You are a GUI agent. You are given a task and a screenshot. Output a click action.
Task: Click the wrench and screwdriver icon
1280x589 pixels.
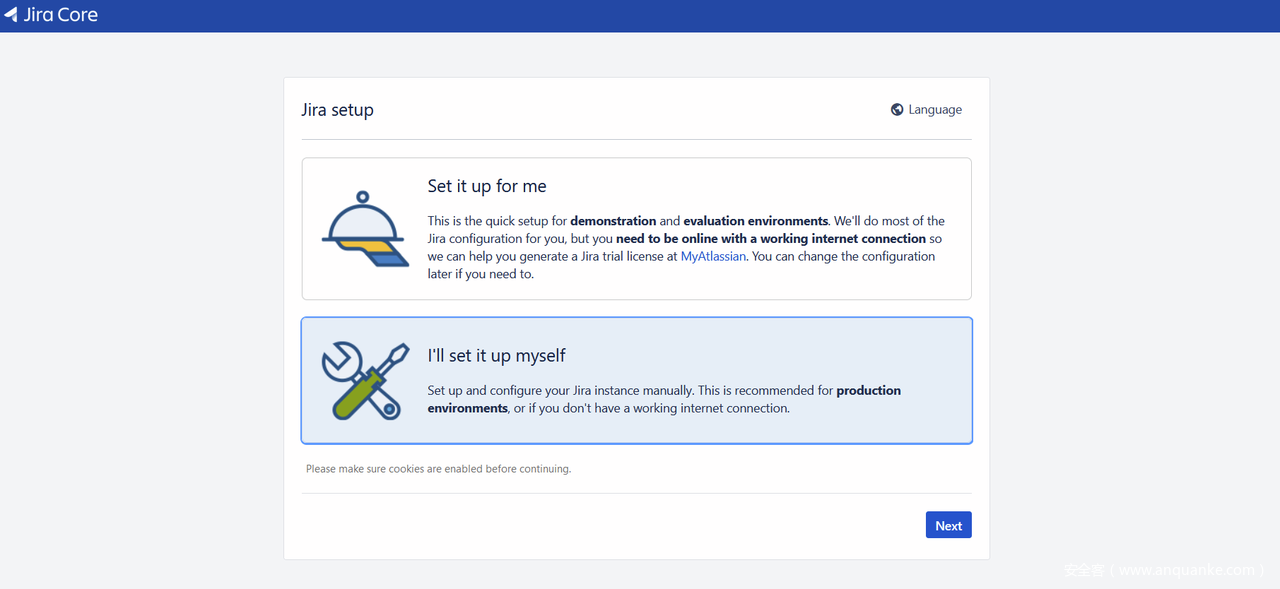pos(365,380)
